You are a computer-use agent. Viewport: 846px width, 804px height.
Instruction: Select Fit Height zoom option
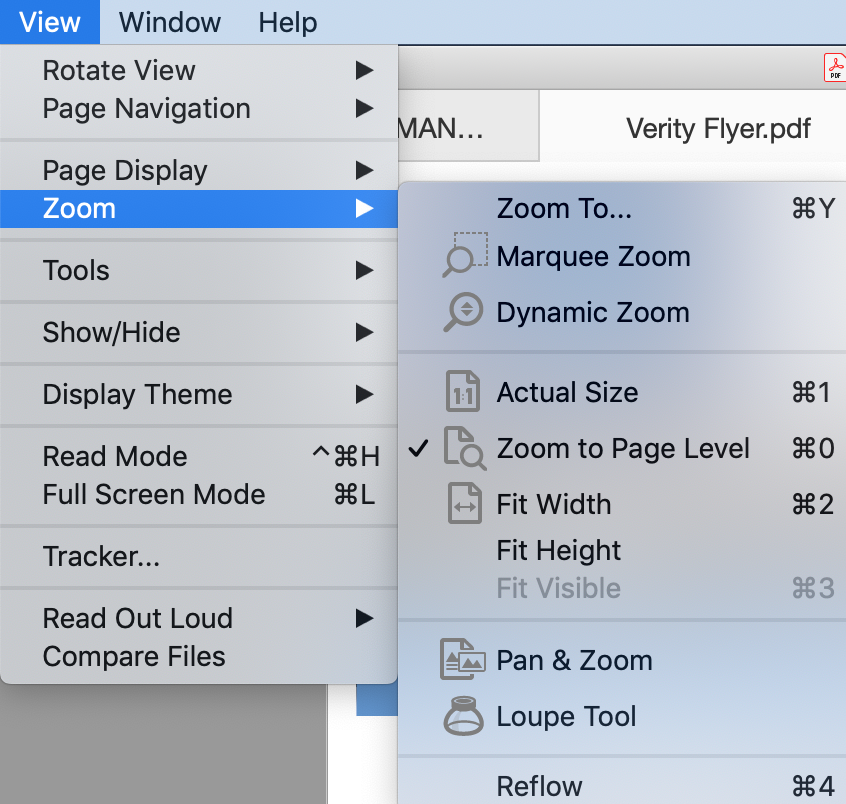tap(558, 551)
